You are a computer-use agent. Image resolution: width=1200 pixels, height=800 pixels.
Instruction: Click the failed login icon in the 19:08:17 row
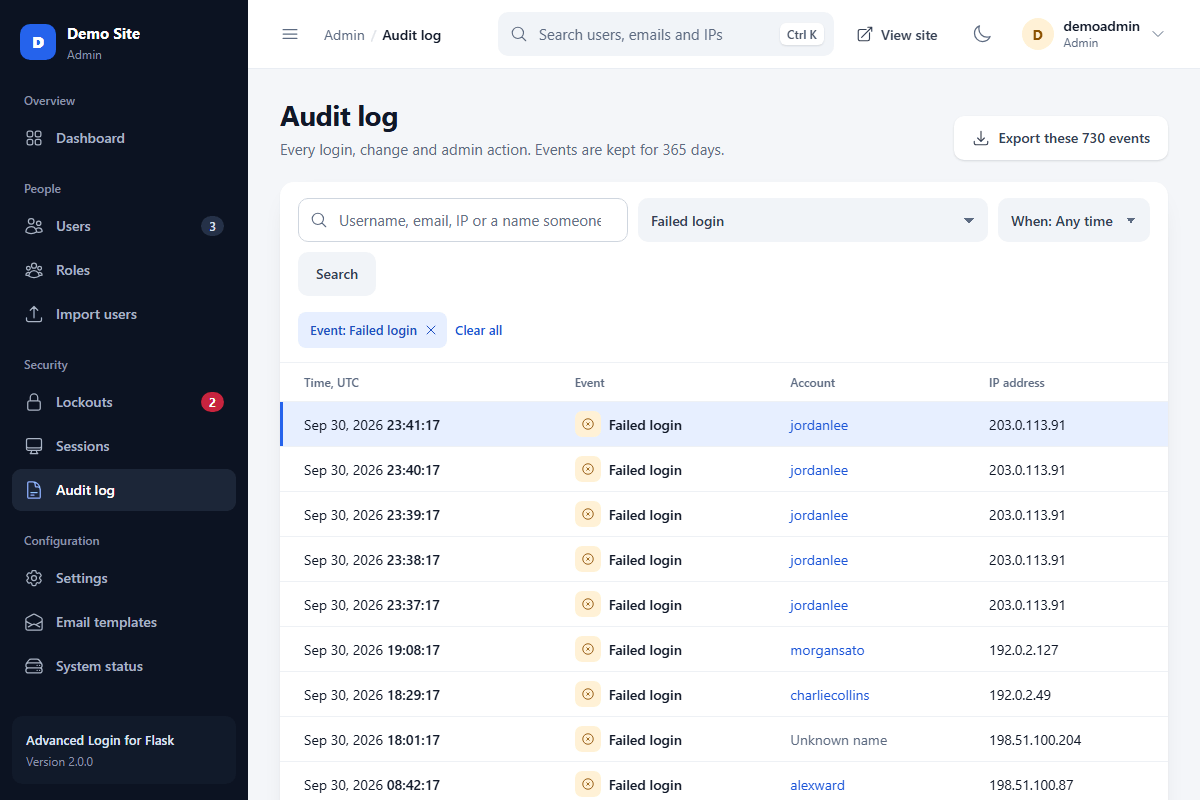[x=588, y=649]
